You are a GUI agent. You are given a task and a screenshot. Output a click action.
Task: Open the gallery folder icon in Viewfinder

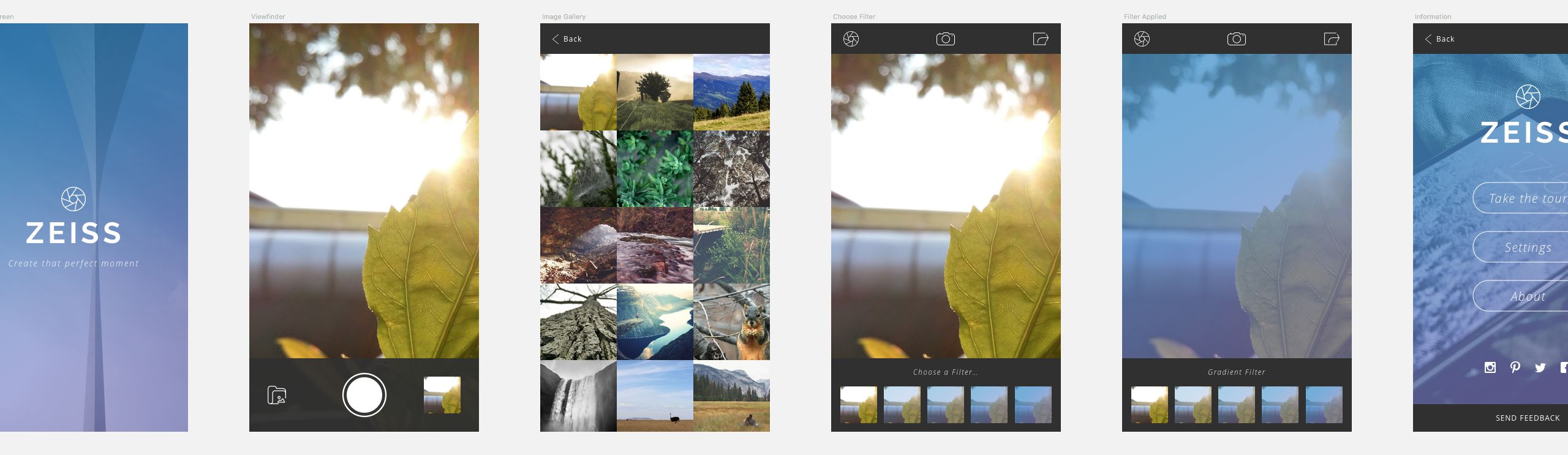tap(277, 396)
